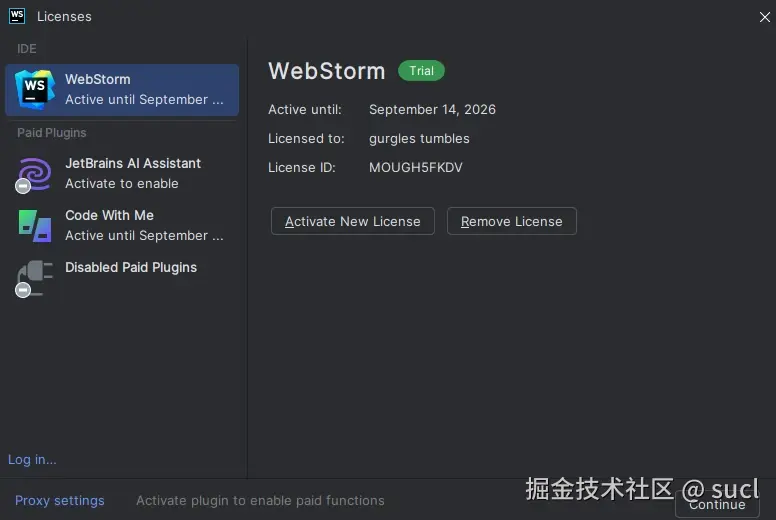Click Activate New License button

point(352,221)
